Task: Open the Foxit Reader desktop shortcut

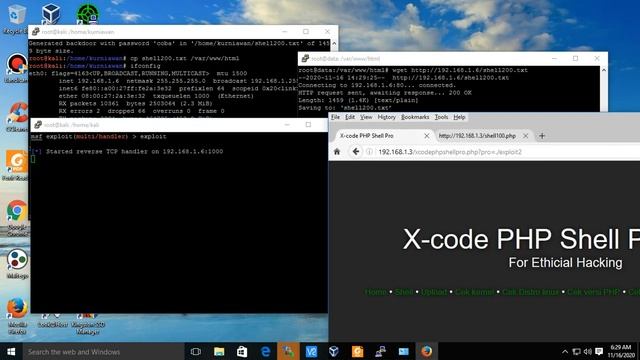Action: (16, 165)
